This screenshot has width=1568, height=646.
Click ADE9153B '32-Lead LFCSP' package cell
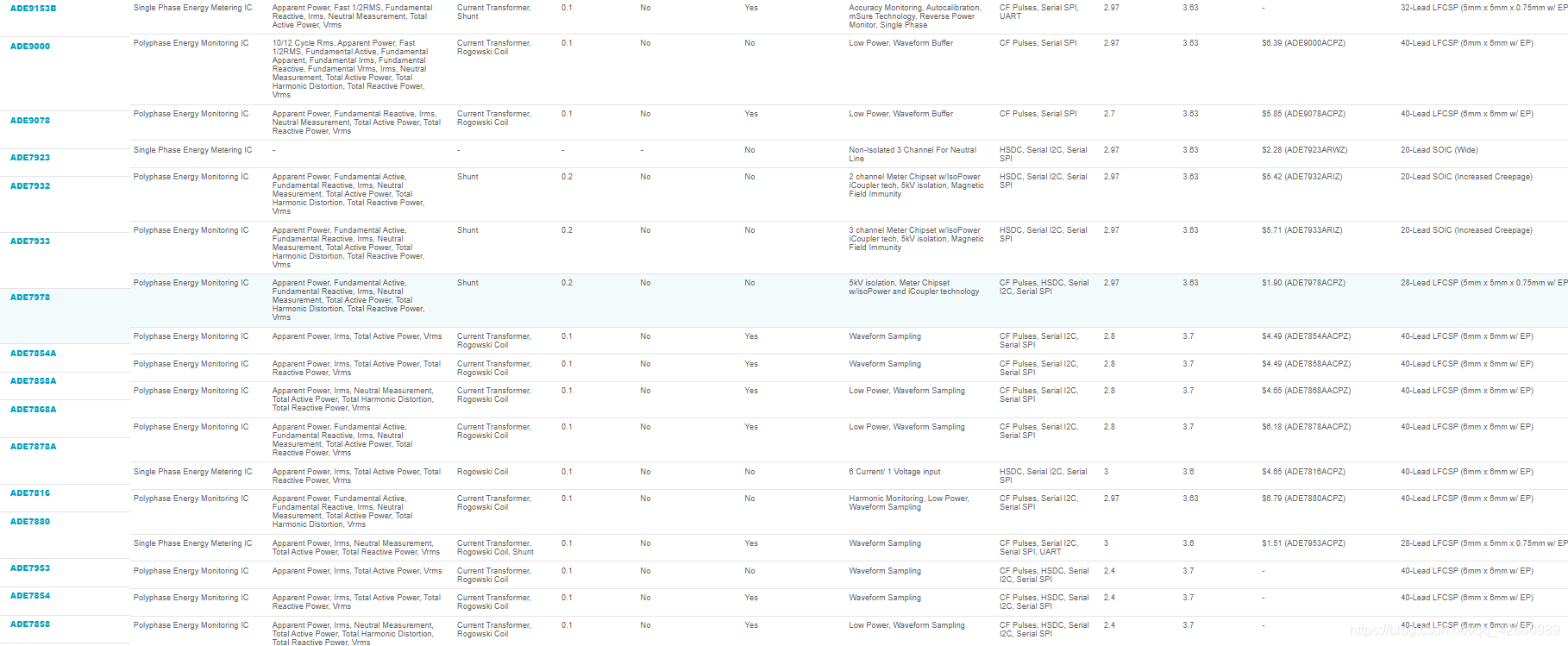point(1483,8)
